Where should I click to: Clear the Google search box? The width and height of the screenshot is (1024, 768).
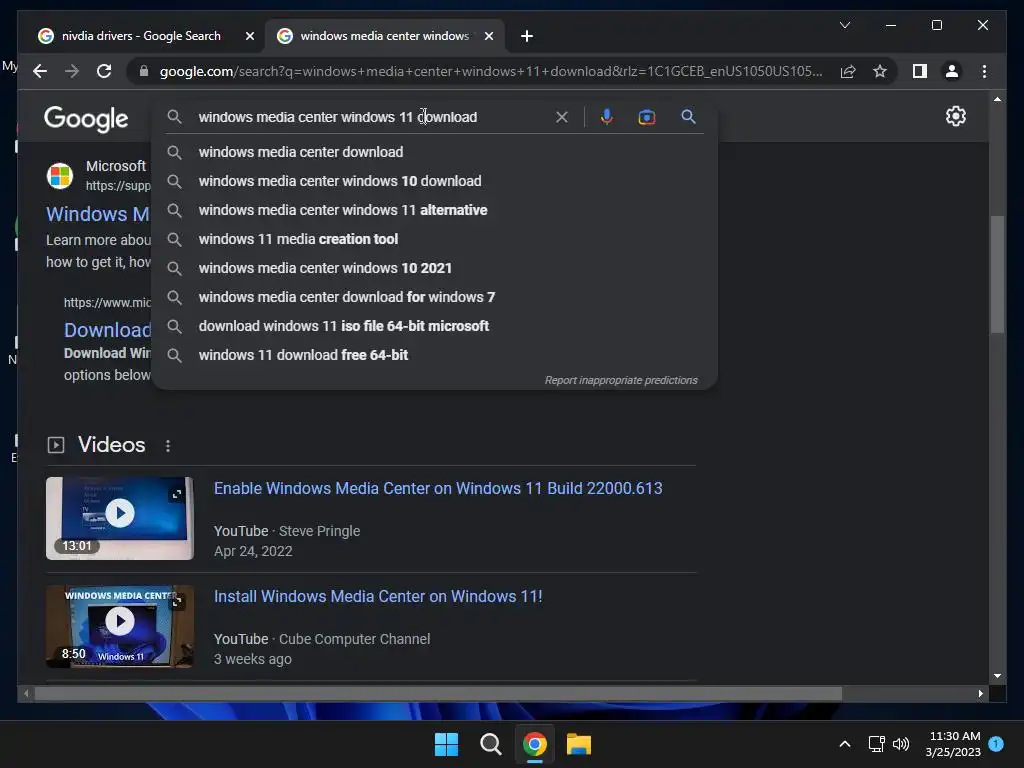coord(562,117)
